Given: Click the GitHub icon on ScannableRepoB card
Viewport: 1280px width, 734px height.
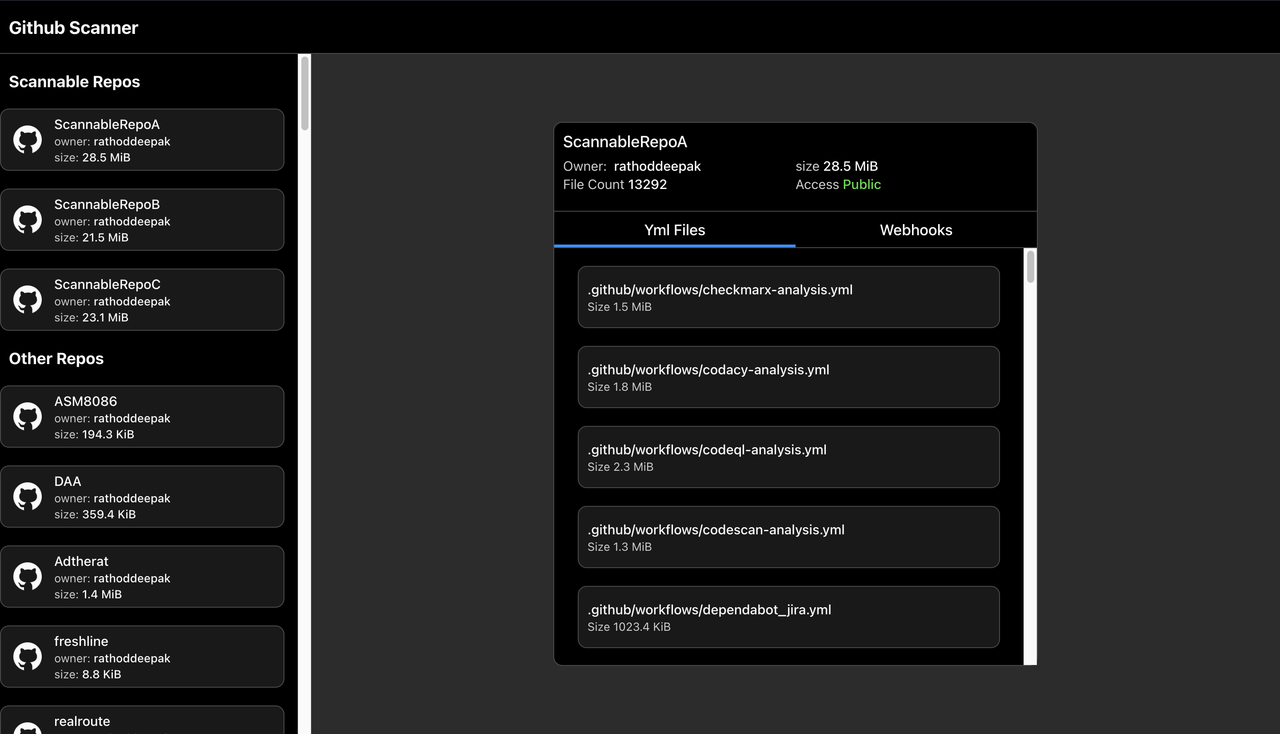Looking at the screenshot, I should (26, 219).
